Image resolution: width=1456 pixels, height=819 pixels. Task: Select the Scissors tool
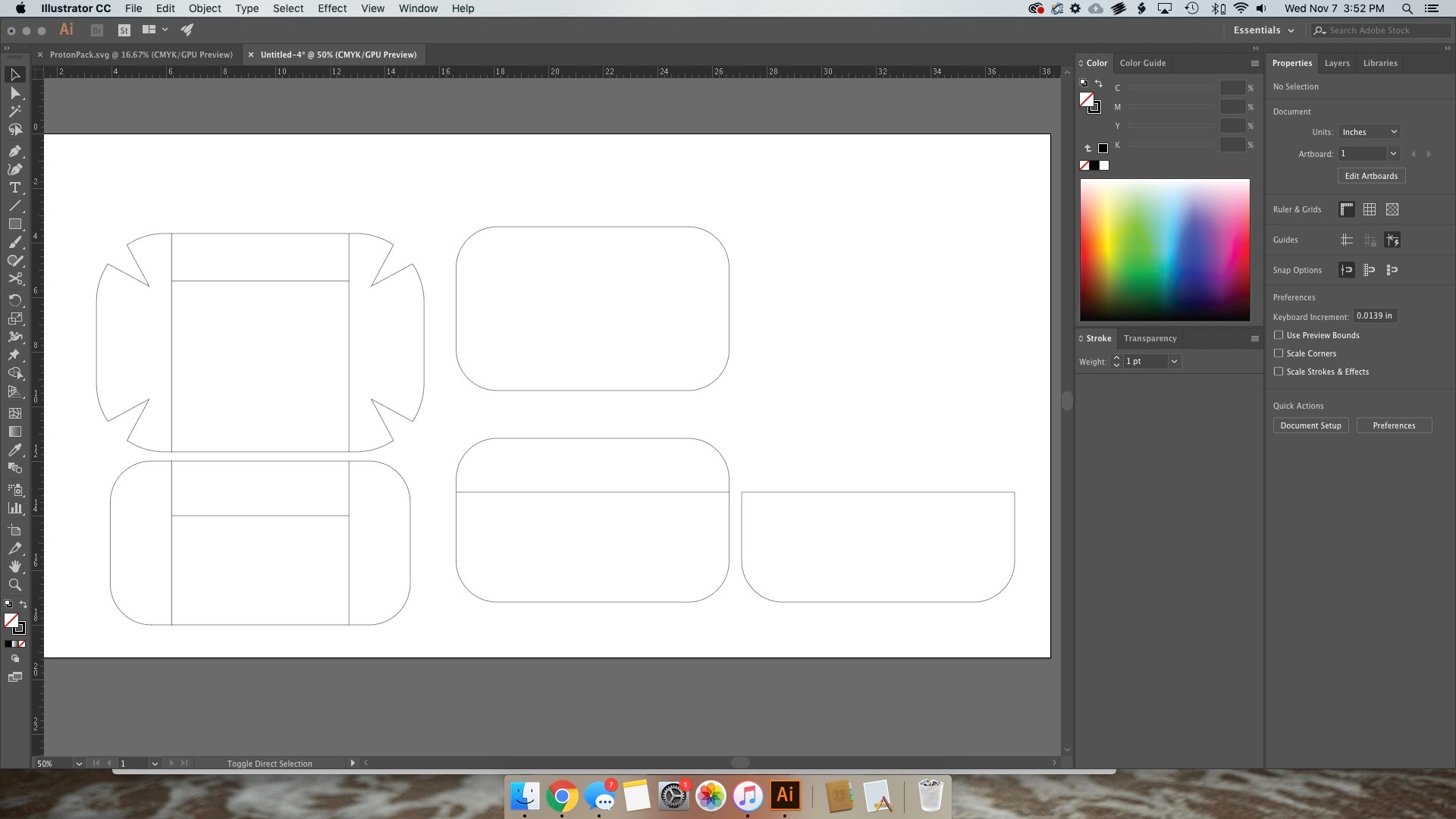pos(14,280)
